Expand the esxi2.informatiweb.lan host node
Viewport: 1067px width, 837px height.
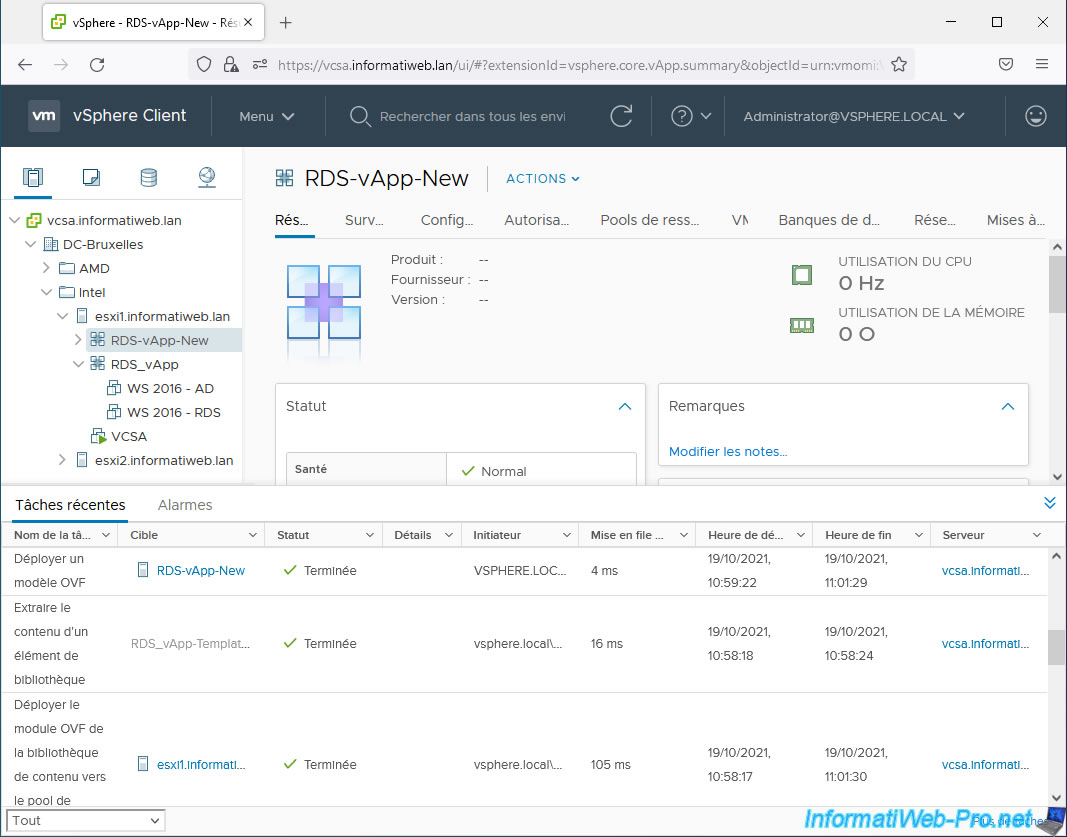click(62, 460)
